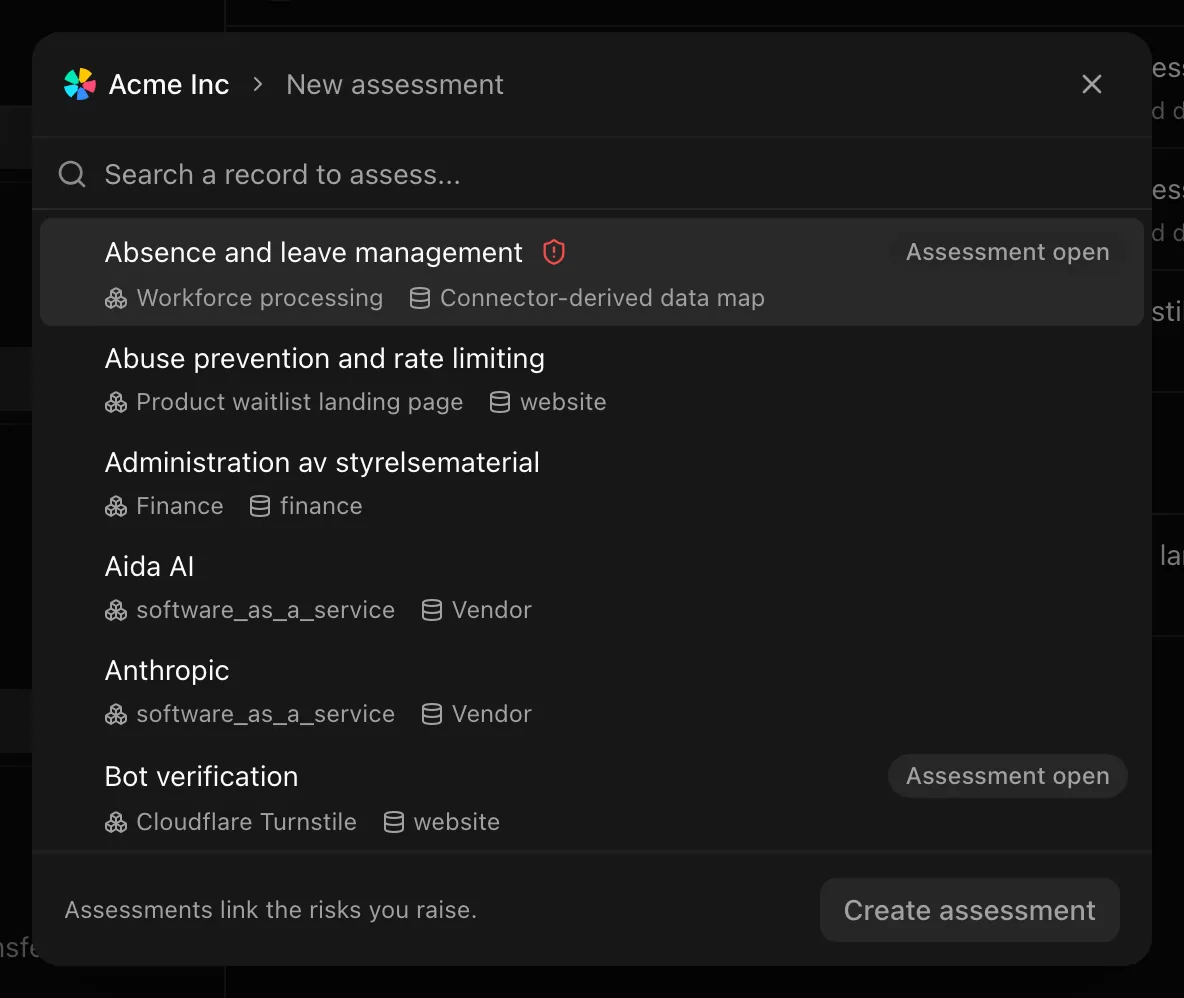Focus the Search a record to assess field
The width and height of the screenshot is (1184, 998).
[592, 174]
